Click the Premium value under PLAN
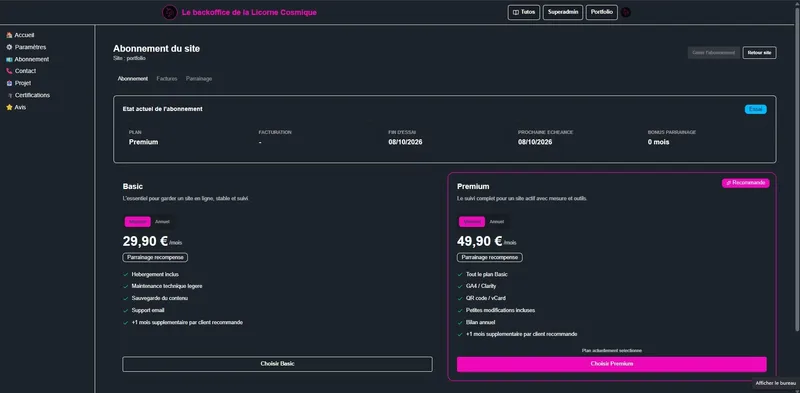 tap(143, 142)
